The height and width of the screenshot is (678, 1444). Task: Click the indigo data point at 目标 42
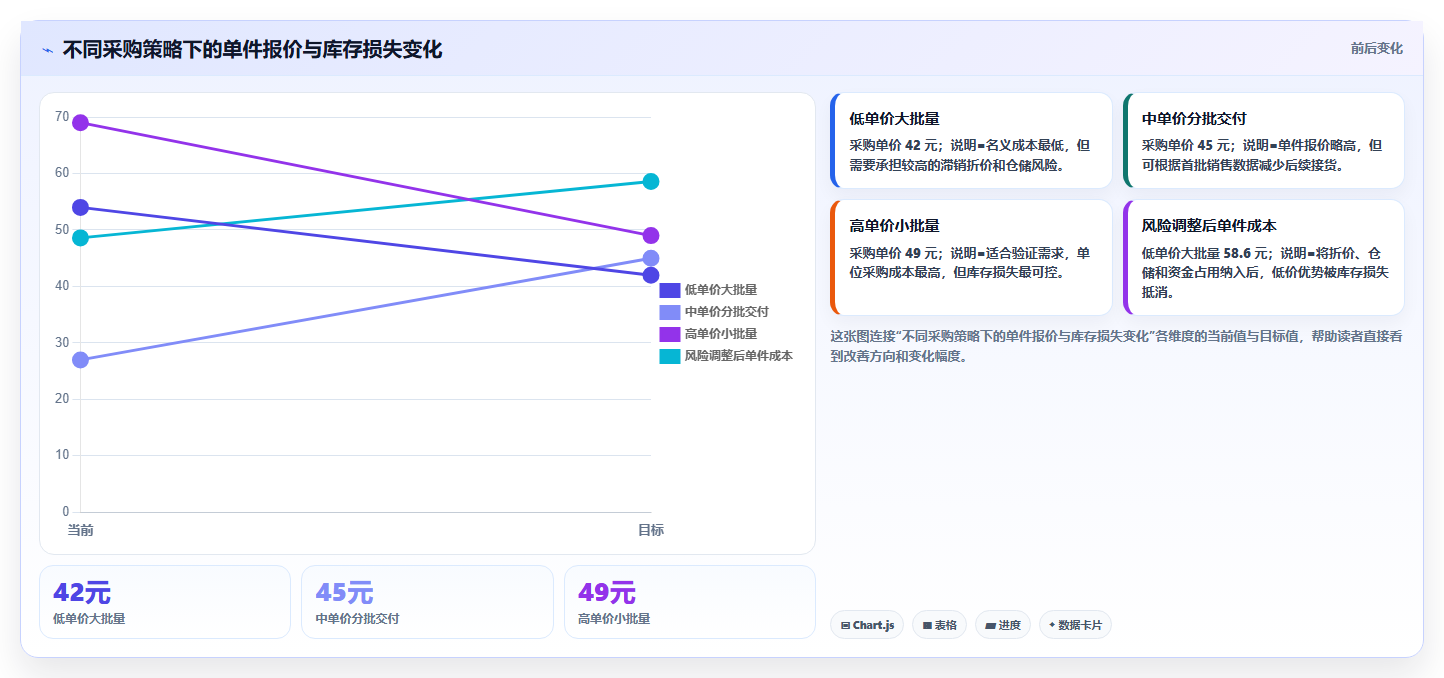651,275
